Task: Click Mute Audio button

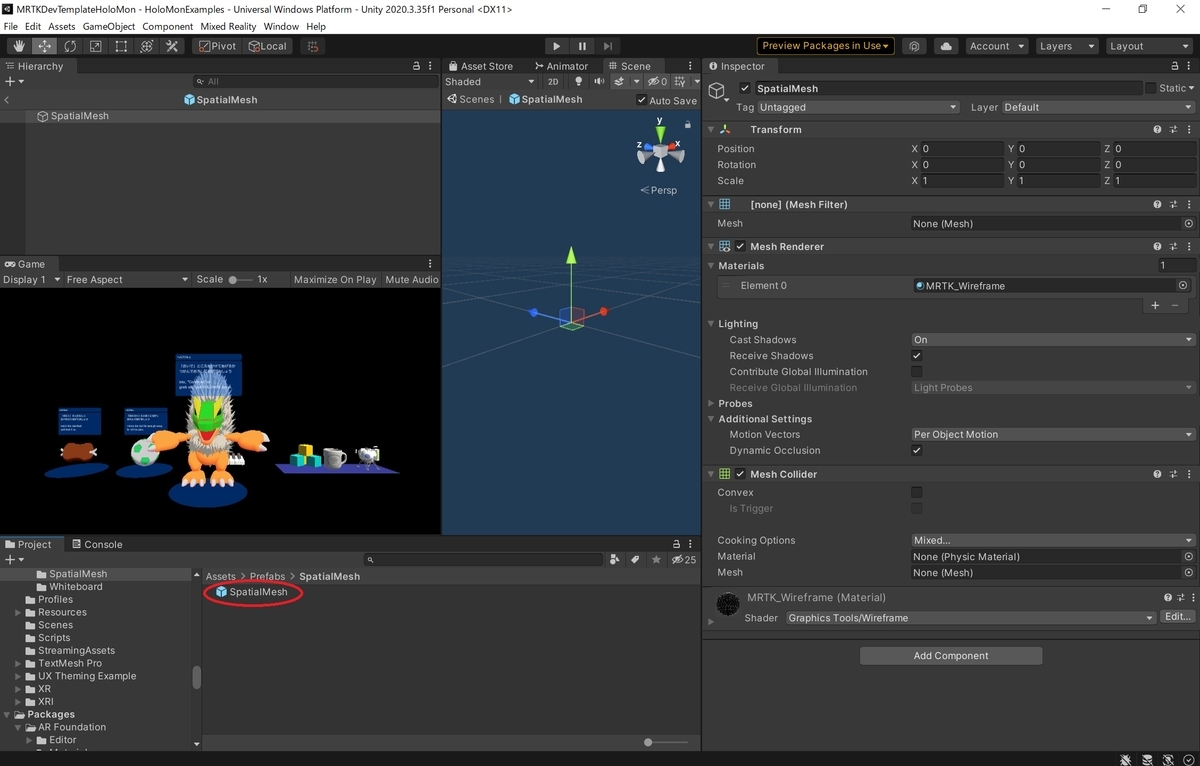Action: (412, 280)
